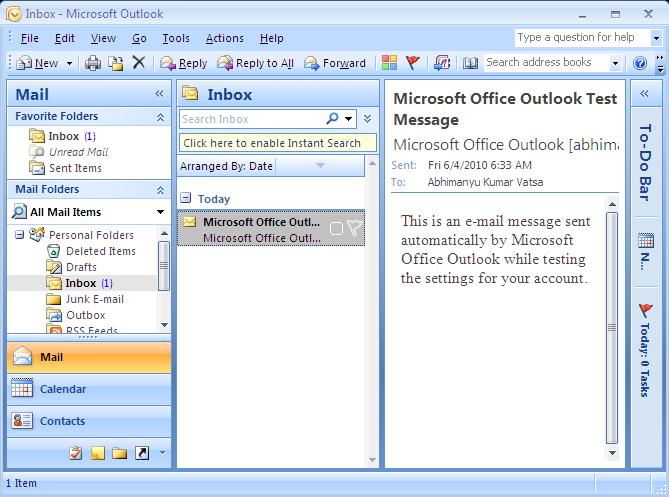Viewport: 669px width, 497px height.
Task: Select the Junk E-mail folder
Action: pyautogui.click(x=85, y=299)
